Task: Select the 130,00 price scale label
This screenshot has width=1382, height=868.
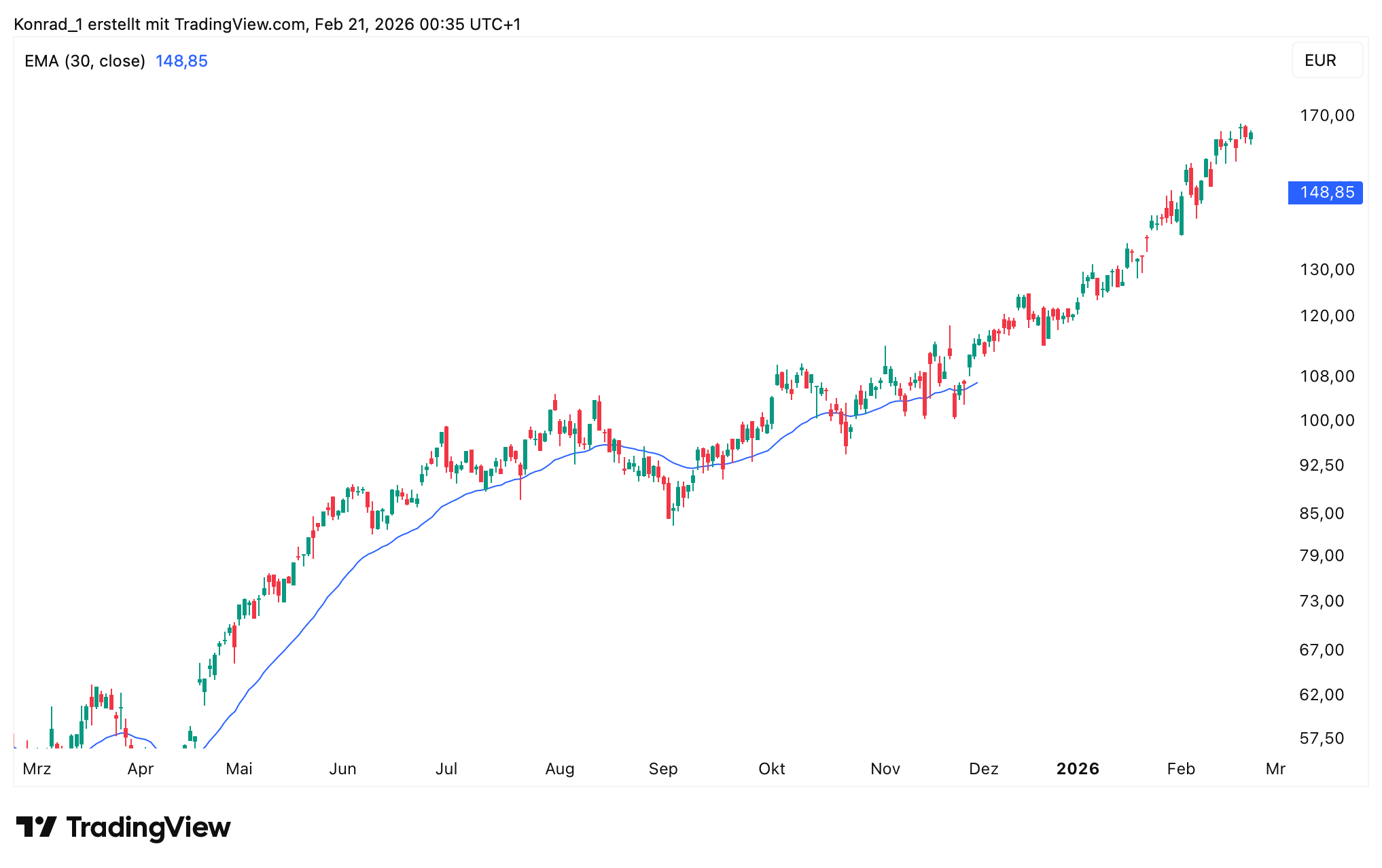Action: pyautogui.click(x=1327, y=270)
